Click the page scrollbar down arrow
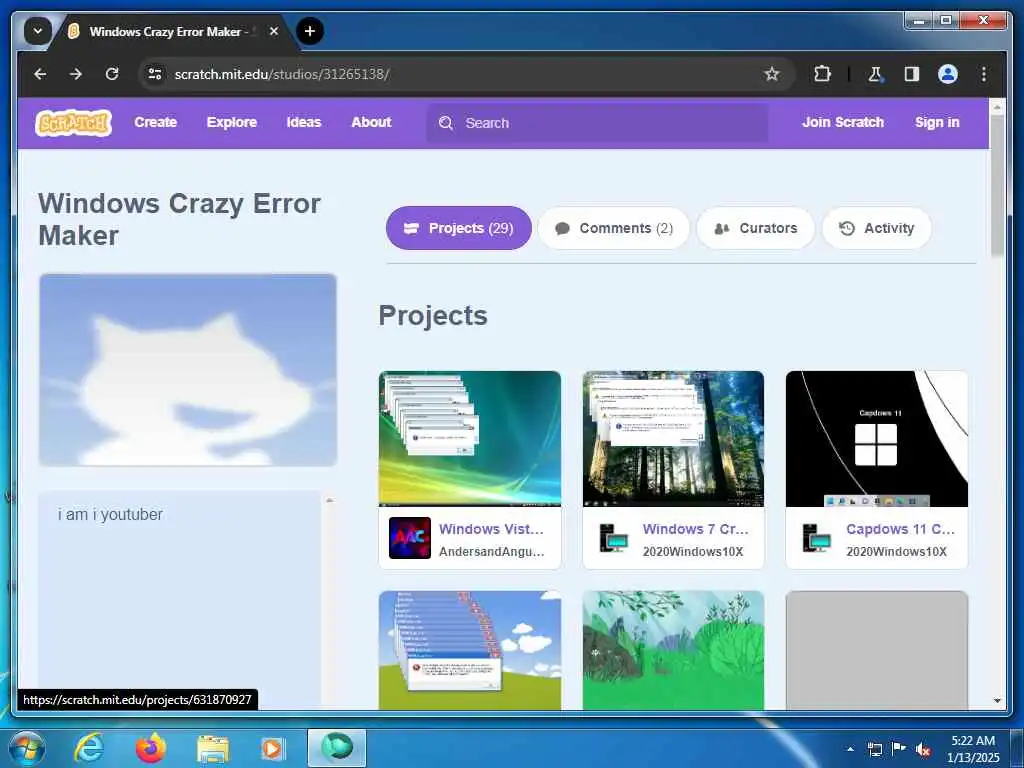 coord(997,701)
